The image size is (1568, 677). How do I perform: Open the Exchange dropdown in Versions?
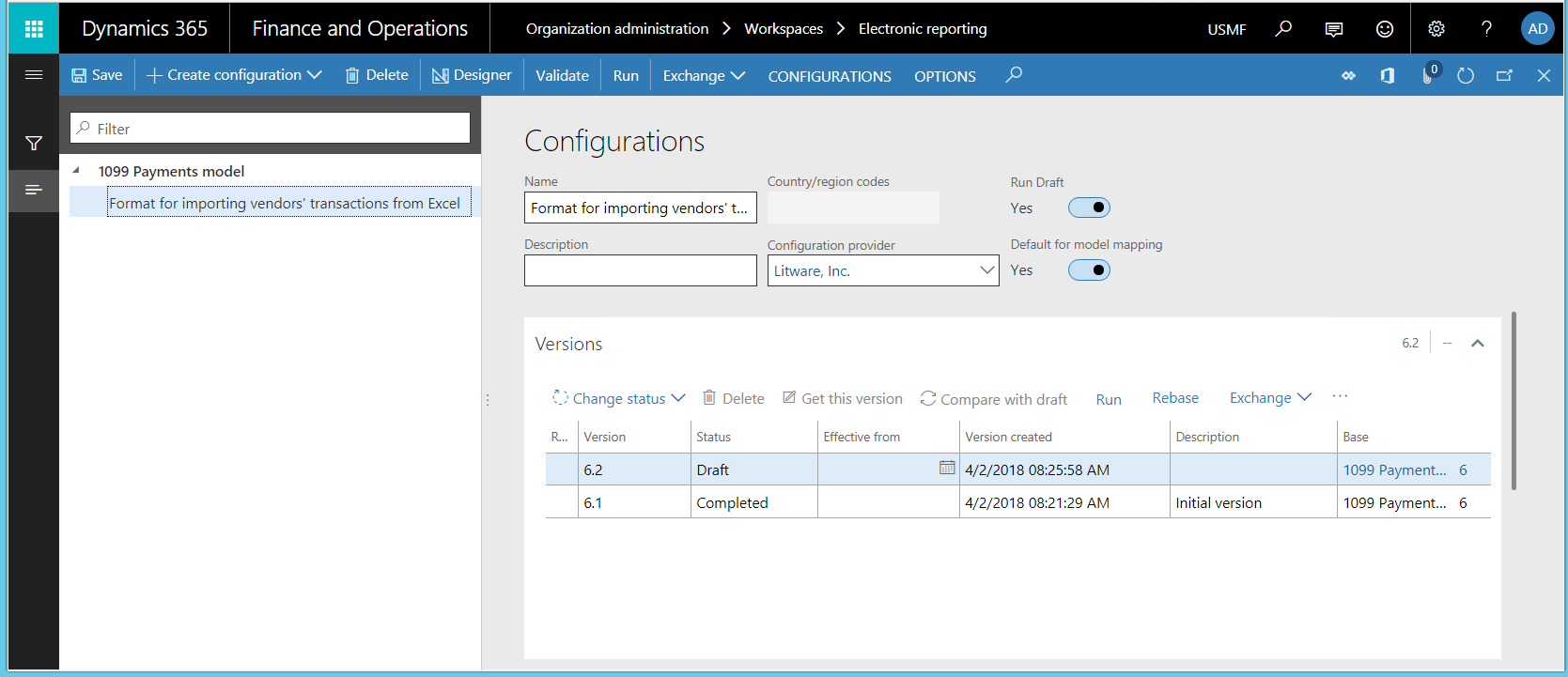1270,398
